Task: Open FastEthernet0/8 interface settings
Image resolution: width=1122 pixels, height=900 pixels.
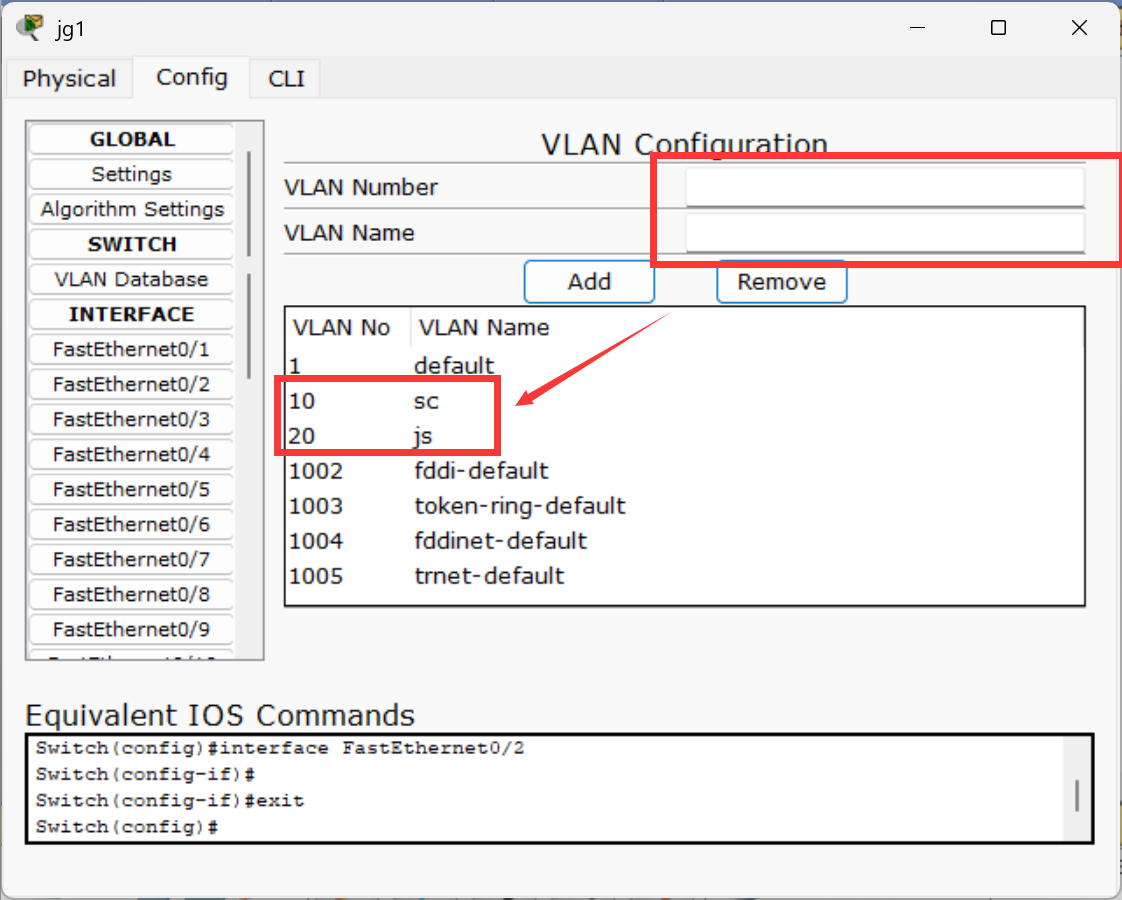Action: coord(132,595)
